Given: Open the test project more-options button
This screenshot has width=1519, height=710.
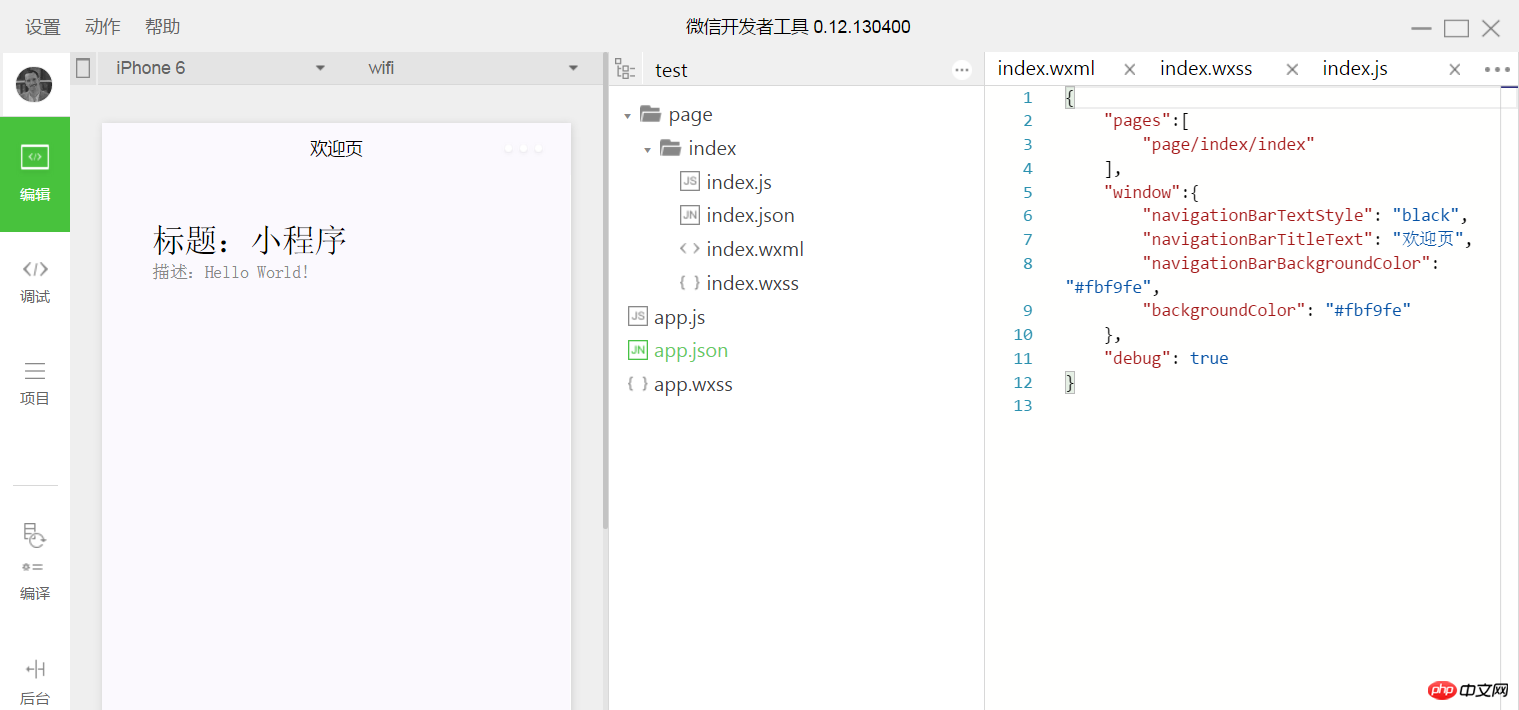Looking at the screenshot, I should (x=962, y=70).
